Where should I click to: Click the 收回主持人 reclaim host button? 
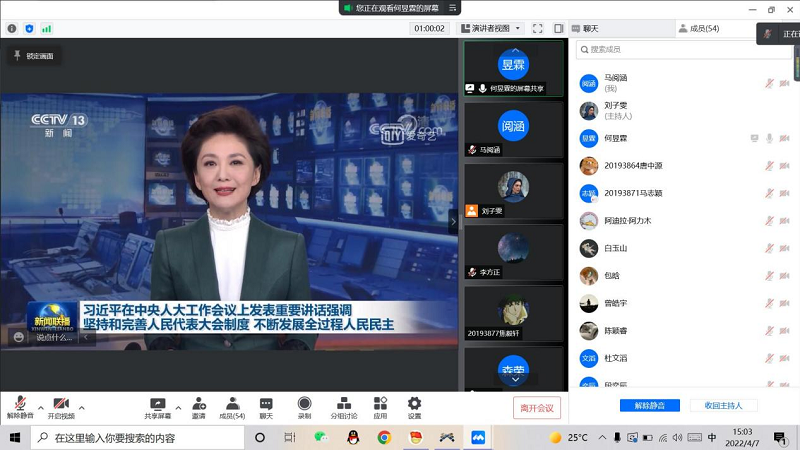(x=723, y=406)
